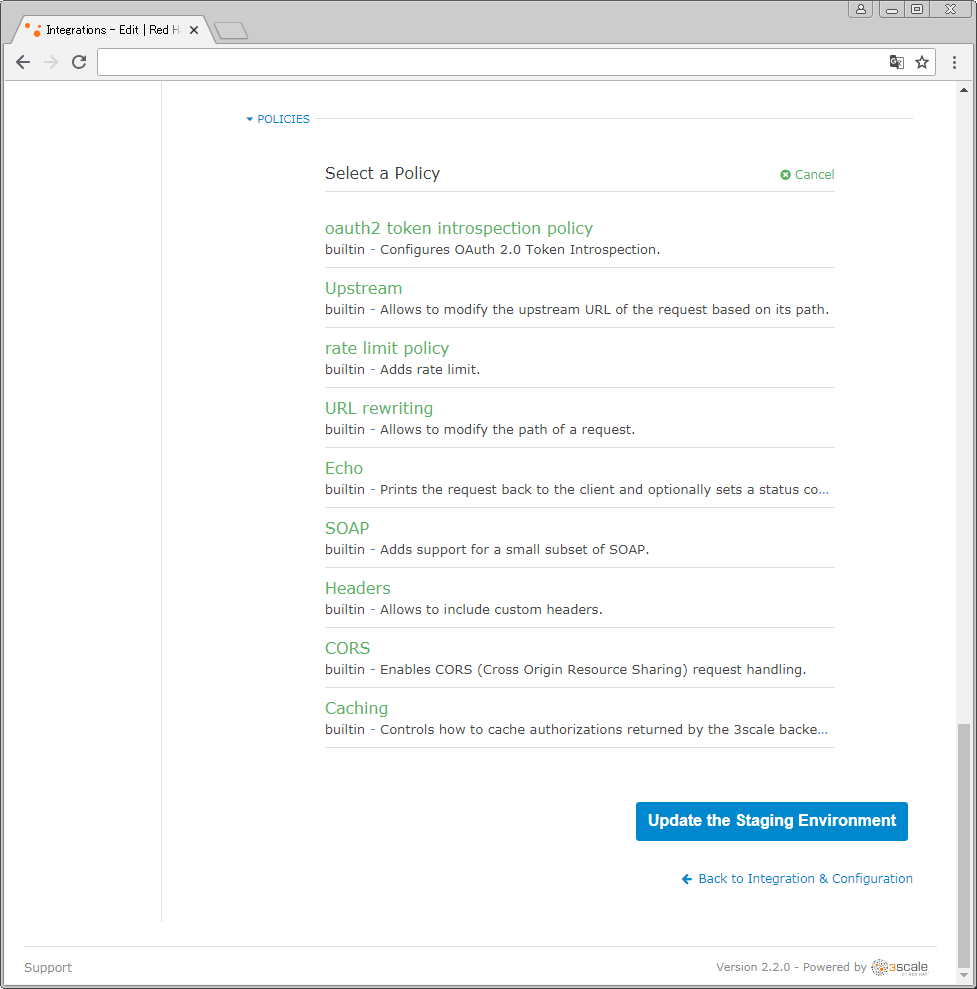Viewport: 977px width, 989px height.
Task: Collapse the Policies section
Action: (x=279, y=119)
